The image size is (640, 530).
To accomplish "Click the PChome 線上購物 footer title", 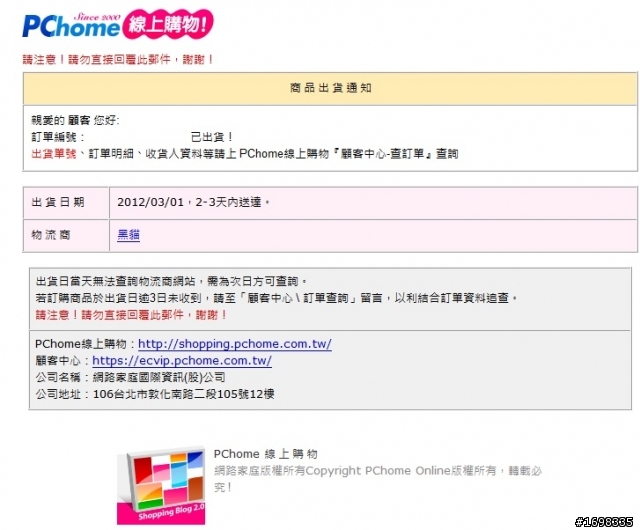I will [x=265, y=454].
